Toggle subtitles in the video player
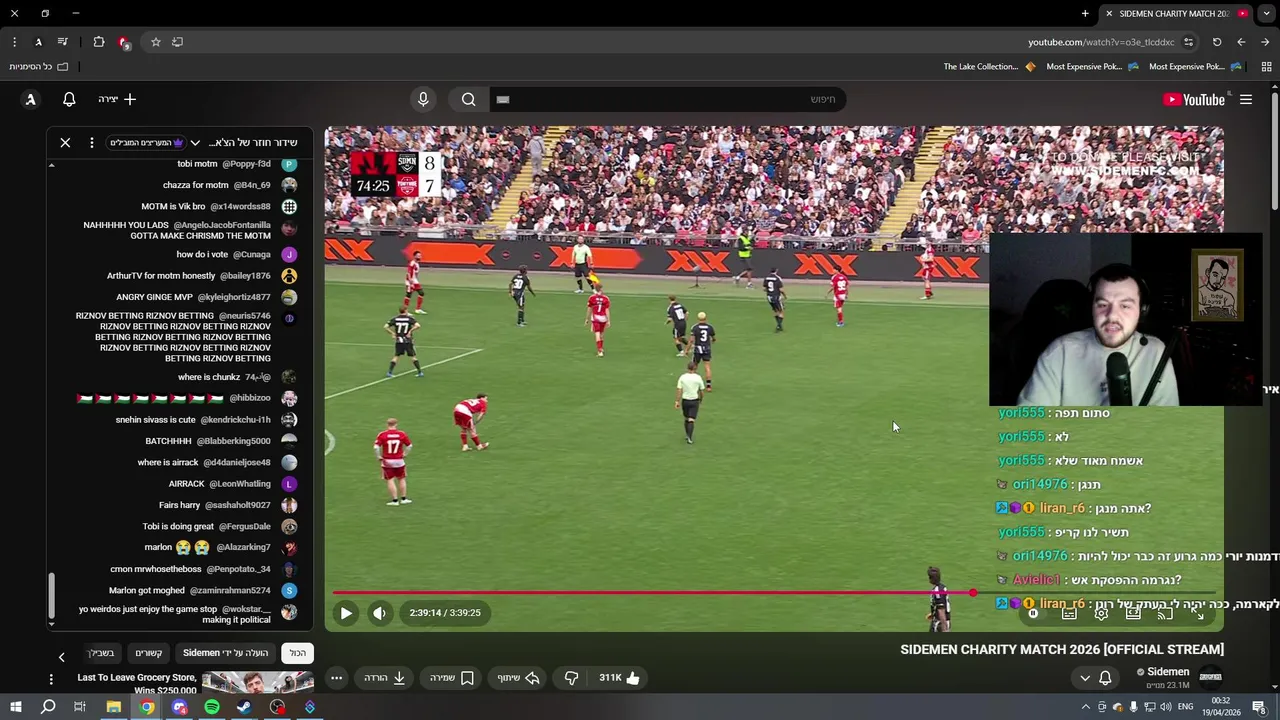This screenshot has width=1280, height=720. (x=1069, y=613)
